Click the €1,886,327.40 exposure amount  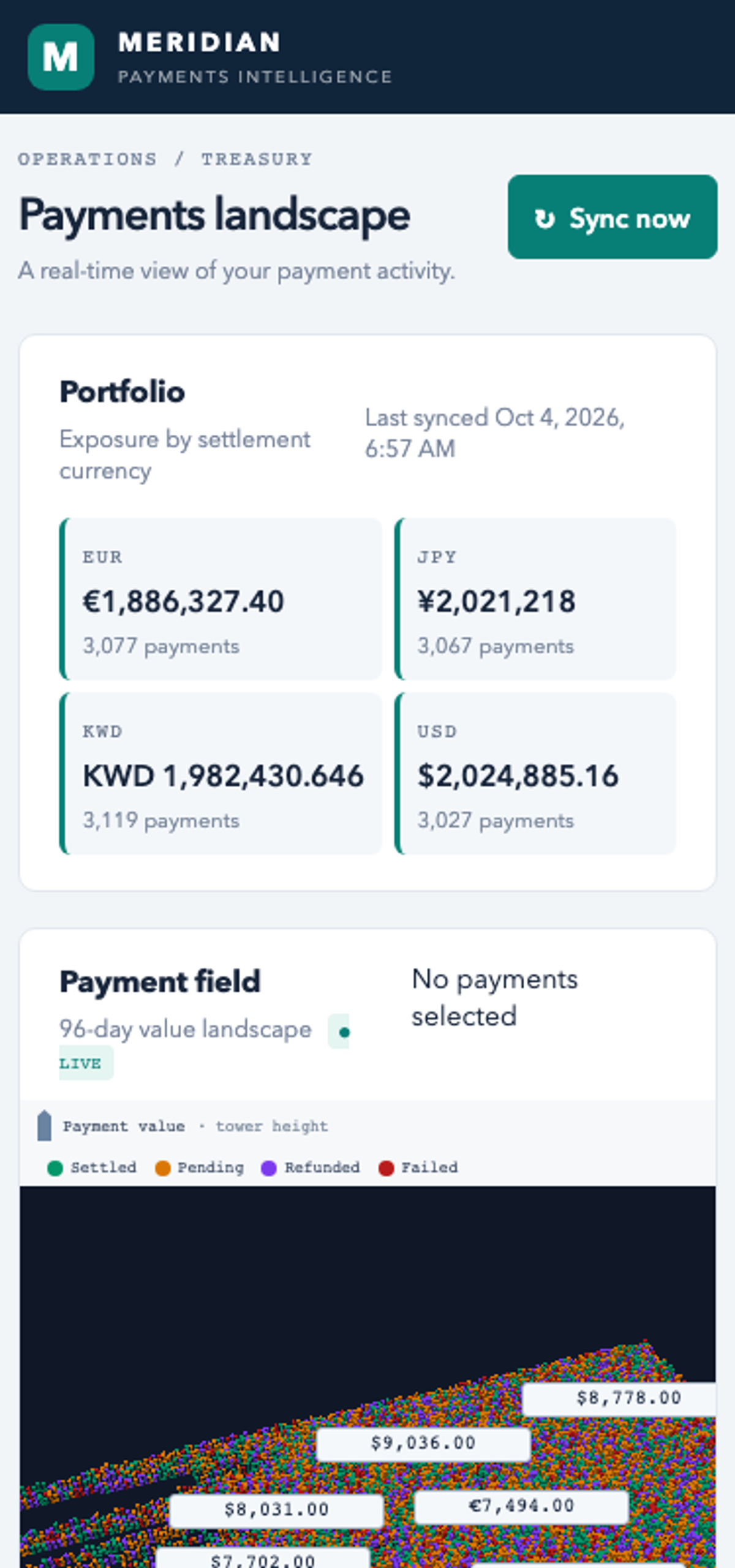click(x=183, y=601)
